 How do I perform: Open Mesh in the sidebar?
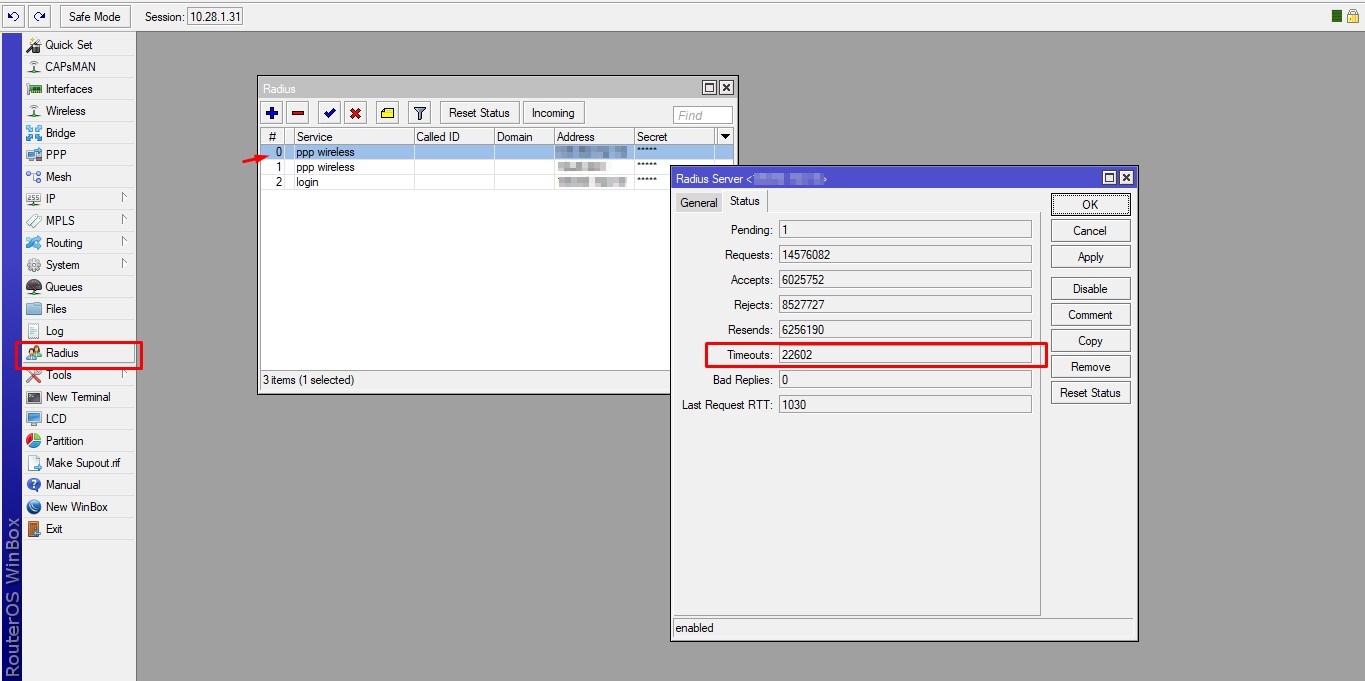tap(79, 177)
